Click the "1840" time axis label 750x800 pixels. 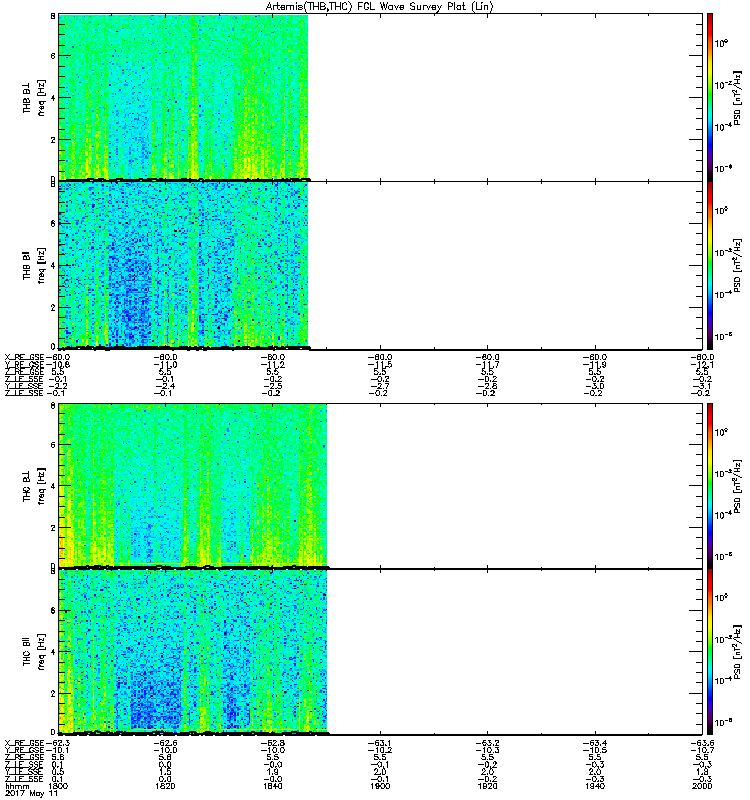(272, 786)
